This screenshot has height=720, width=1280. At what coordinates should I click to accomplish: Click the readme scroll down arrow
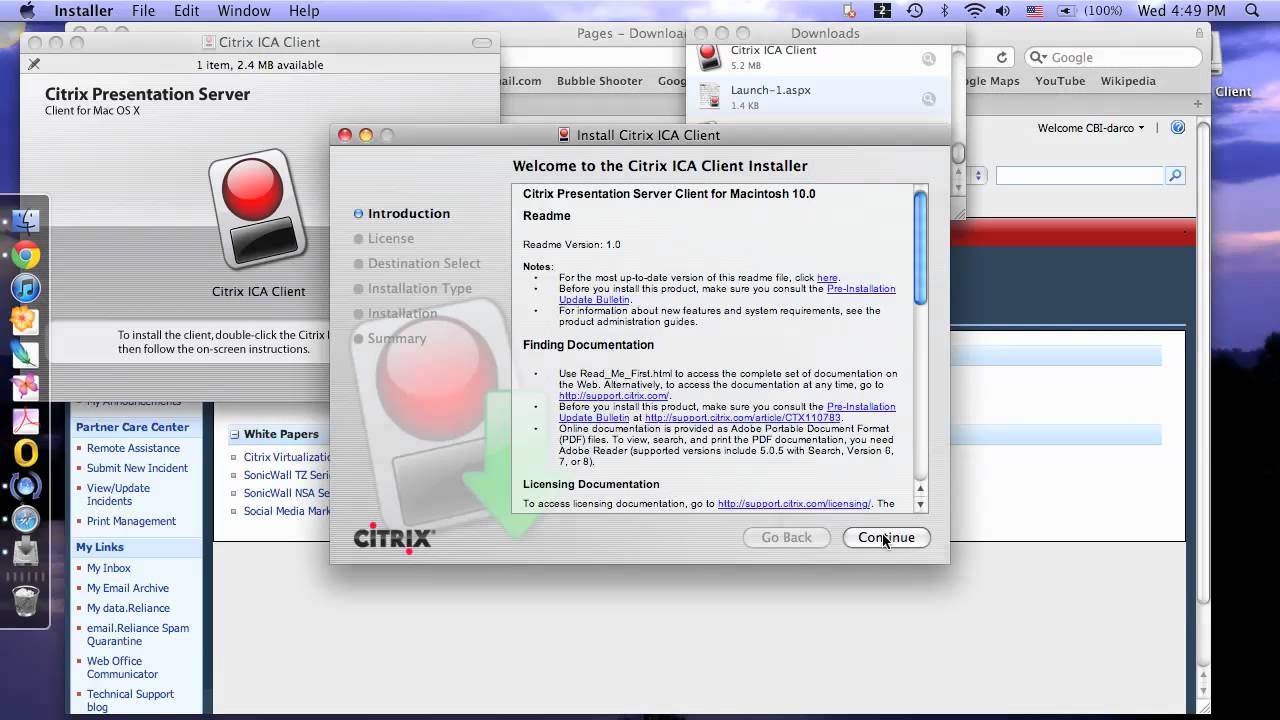pos(920,505)
